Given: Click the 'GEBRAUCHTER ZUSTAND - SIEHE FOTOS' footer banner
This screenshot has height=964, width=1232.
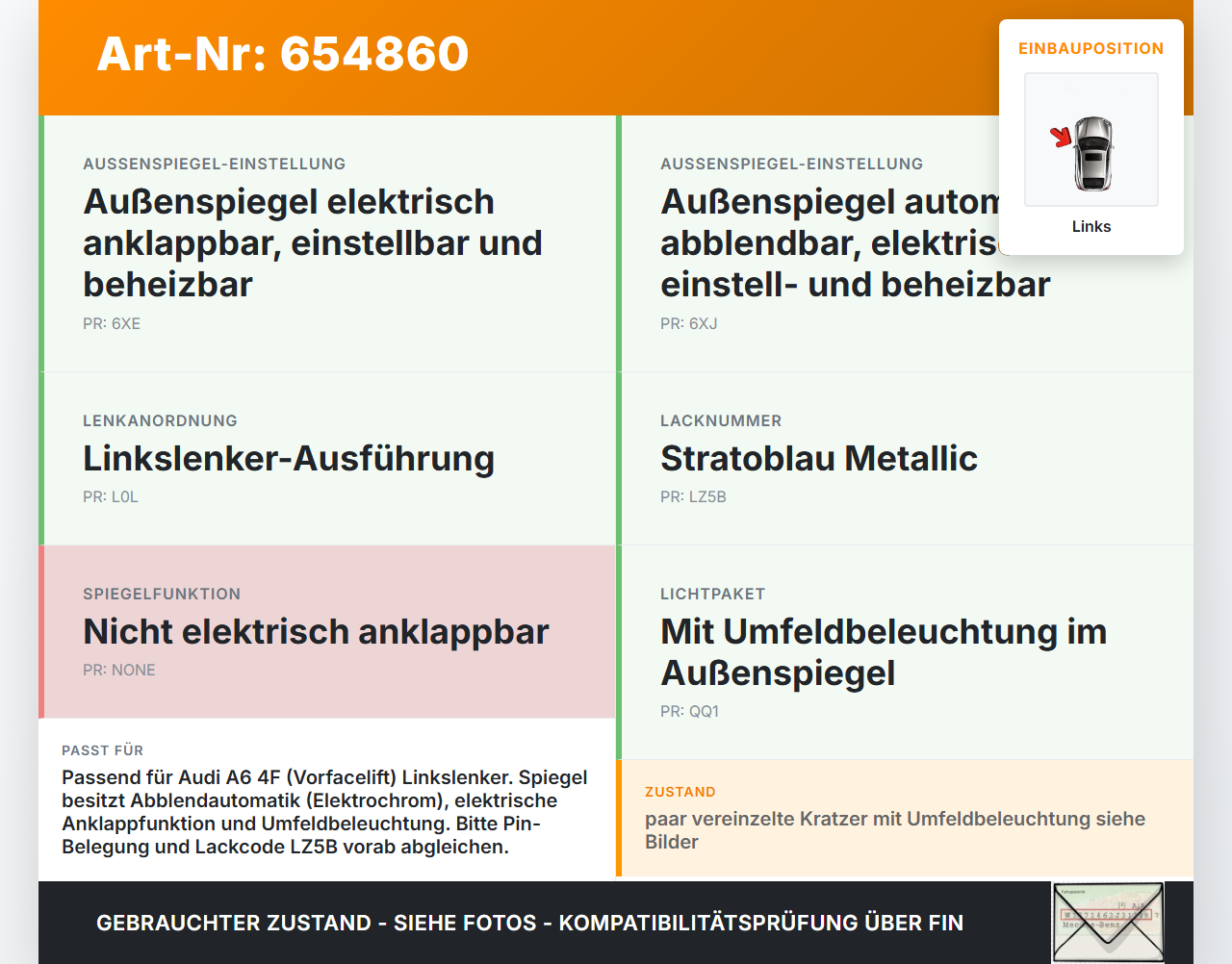Looking at the screenshot, I should (x=529, y=923).
